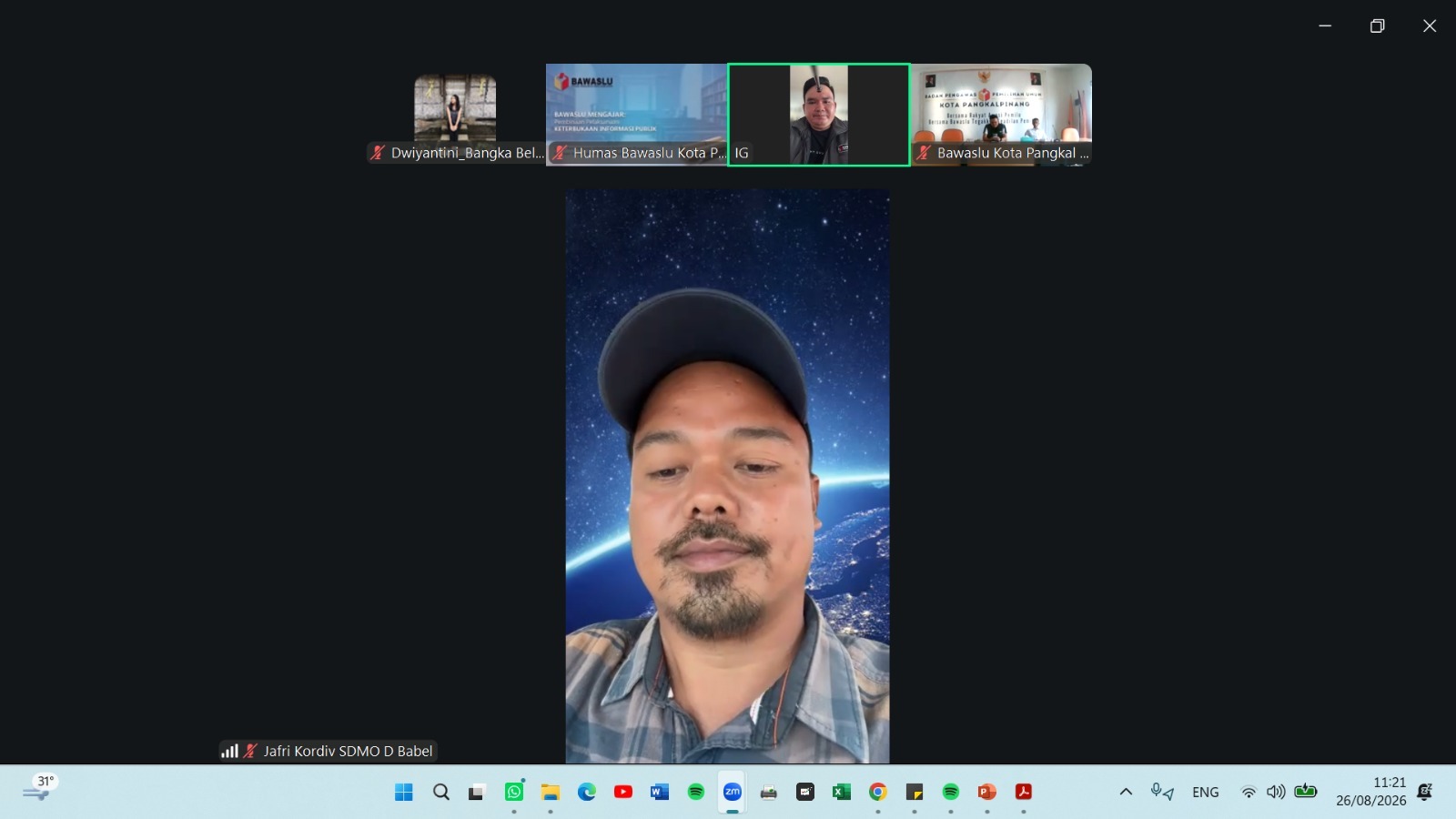Check battery status in system tray
The image size is (1456, 819).
tap(1306, 791)
